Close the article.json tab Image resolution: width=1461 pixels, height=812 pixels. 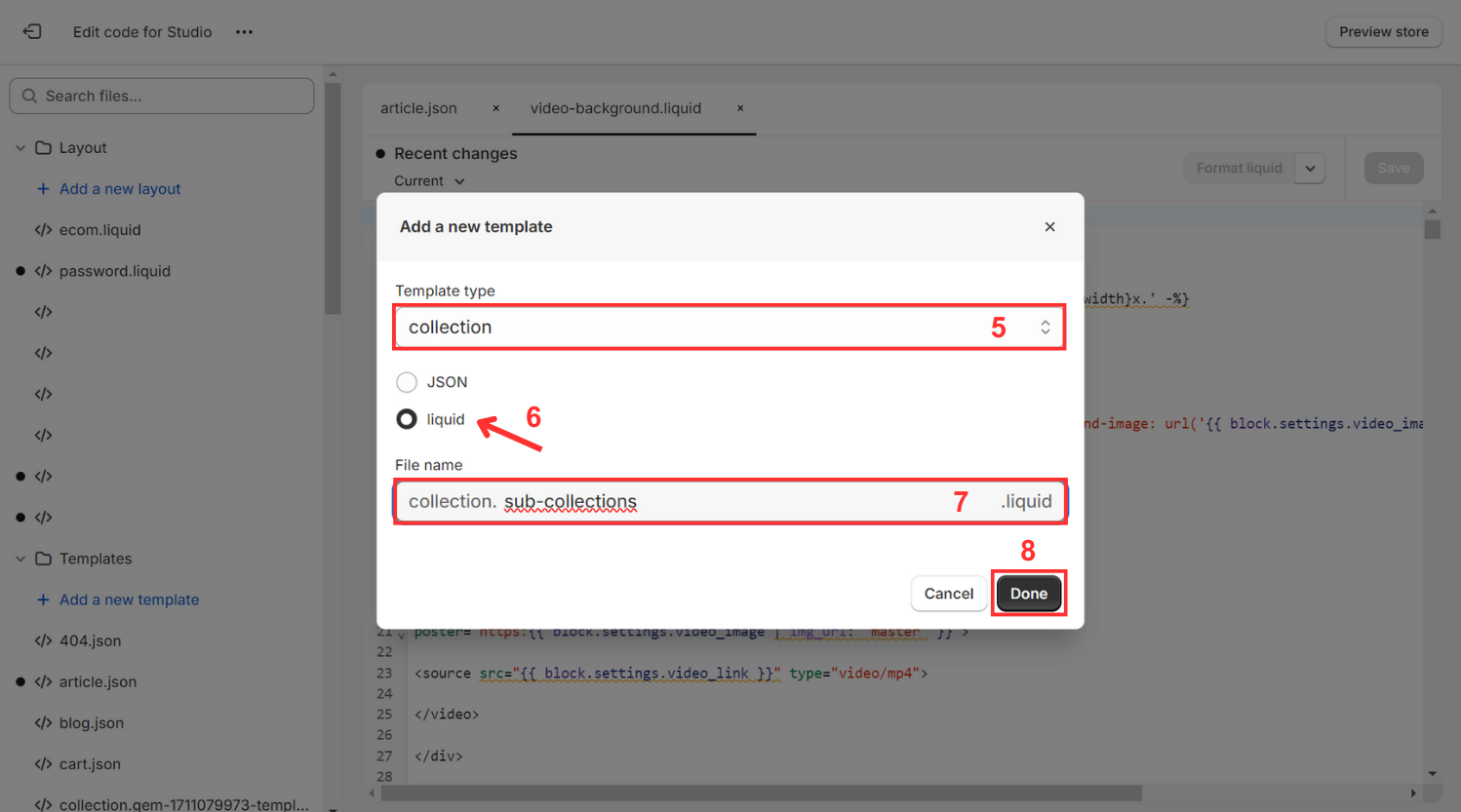[x=495, y=108]
